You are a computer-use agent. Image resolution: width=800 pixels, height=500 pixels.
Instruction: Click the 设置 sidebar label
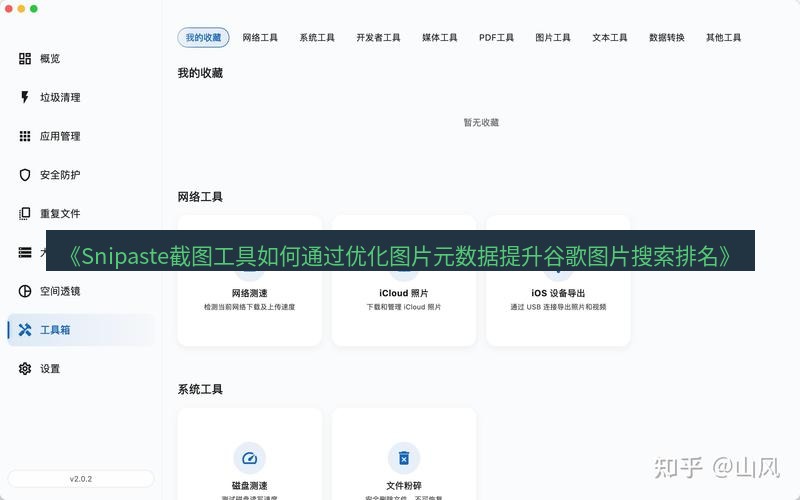click(x=50, y=368)
